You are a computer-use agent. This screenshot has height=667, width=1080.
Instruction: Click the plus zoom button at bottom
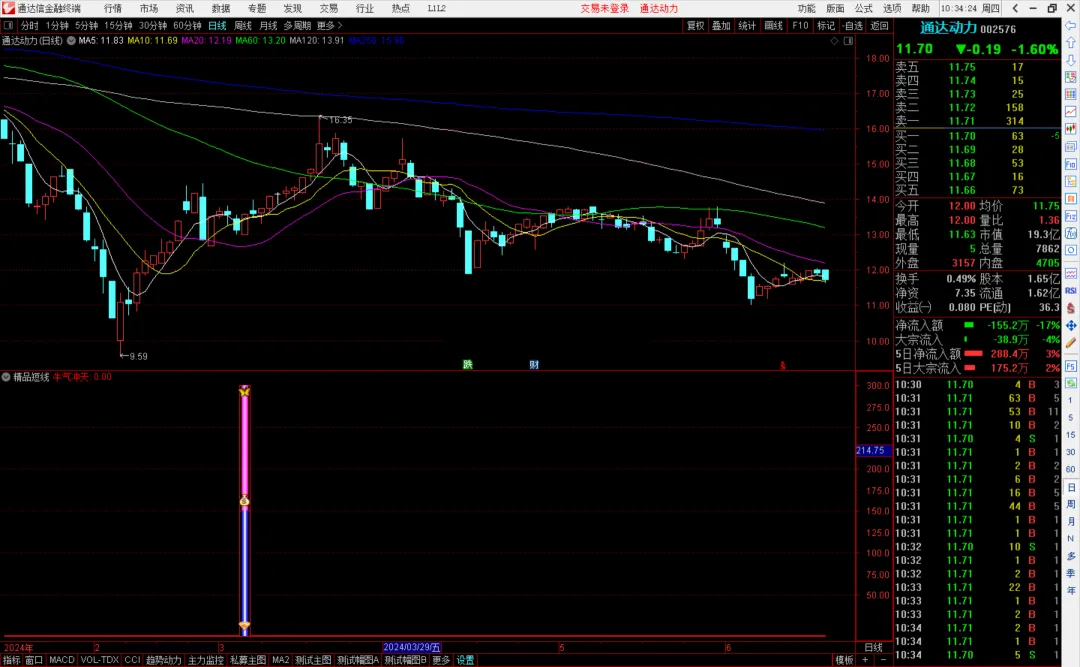click(x=865, y=660)
